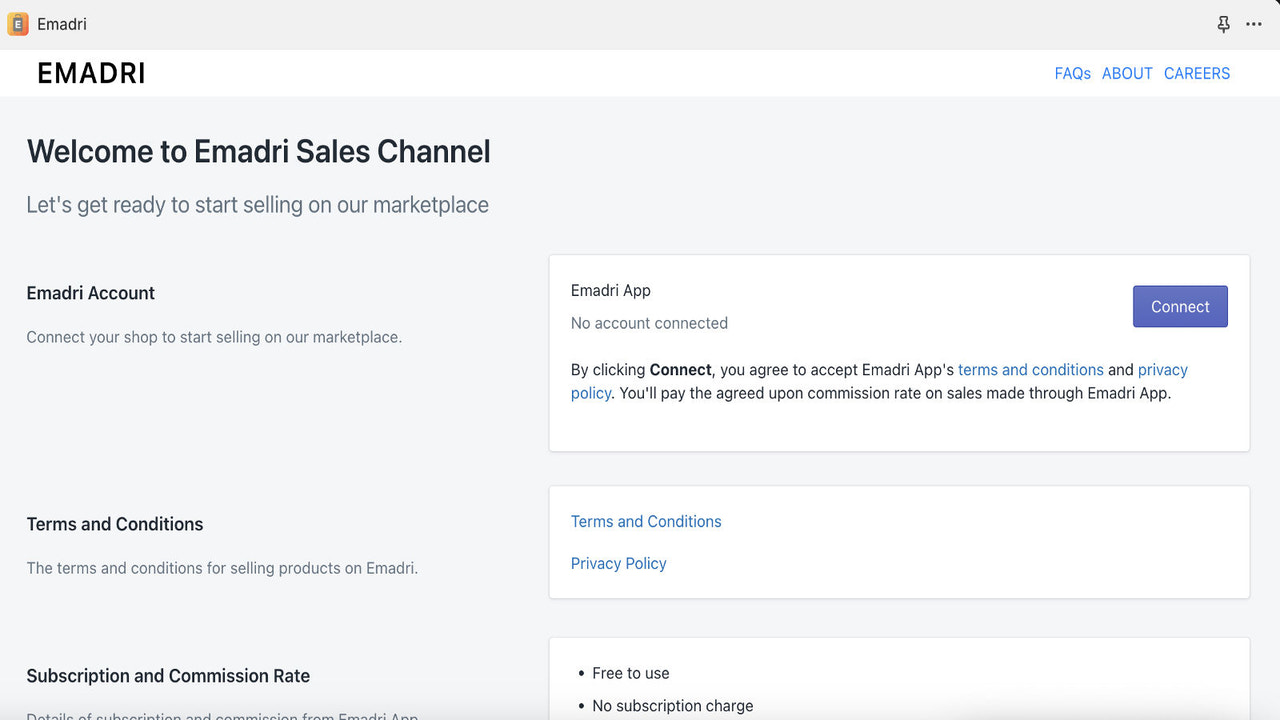Click the Emadri label beside the app icon

[62, 23]
